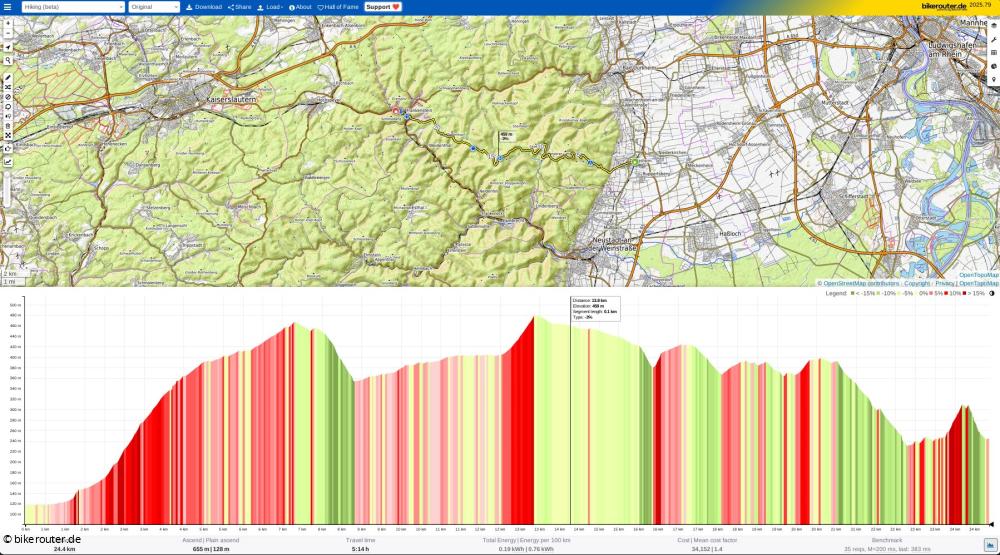Click the POI map pin sidebar icon
This screenshot has height=555, width=1000.
point(993,79)
